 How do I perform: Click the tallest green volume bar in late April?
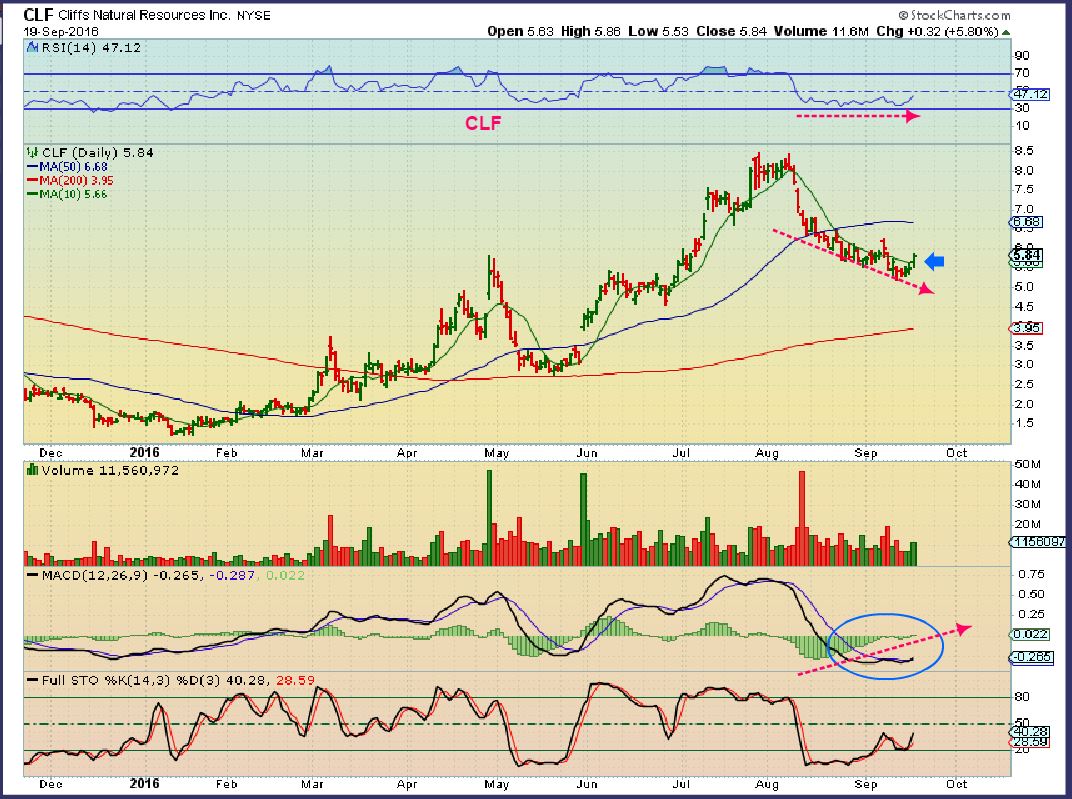(489, 517)
